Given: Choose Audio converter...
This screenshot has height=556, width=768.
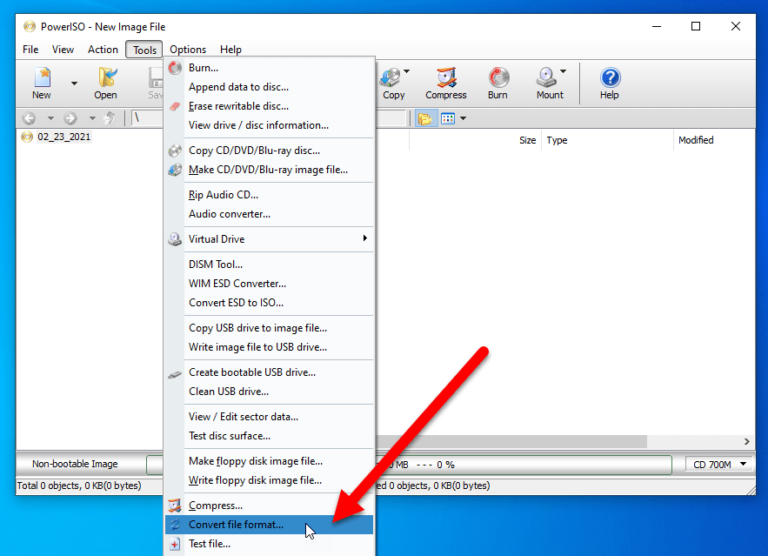Looking at the screenshot, I should click(269, 214).
